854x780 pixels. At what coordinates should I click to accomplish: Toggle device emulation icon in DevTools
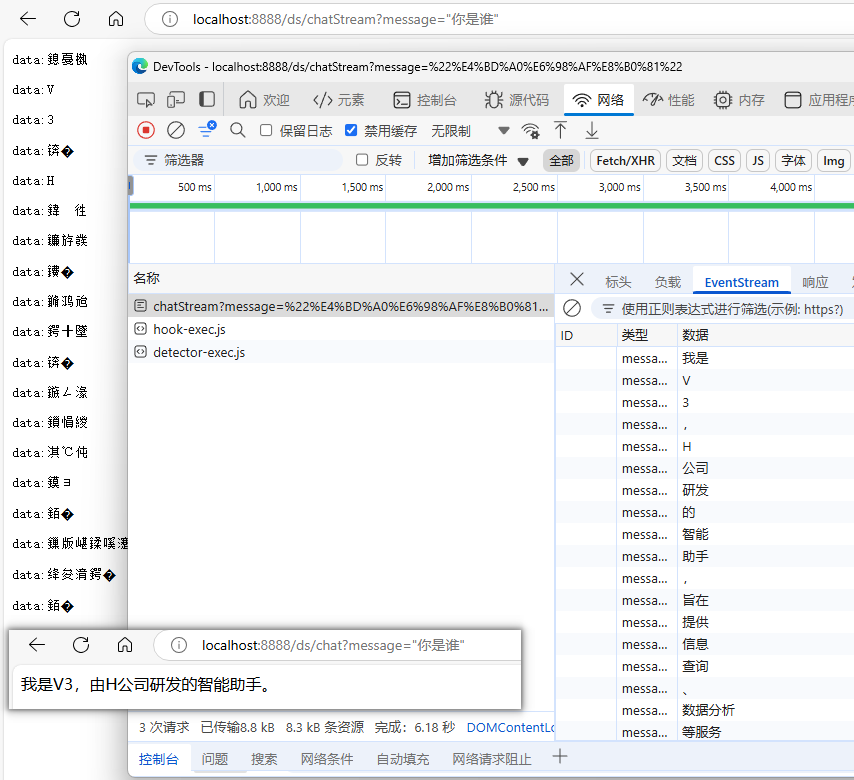(x=176, y=100)
